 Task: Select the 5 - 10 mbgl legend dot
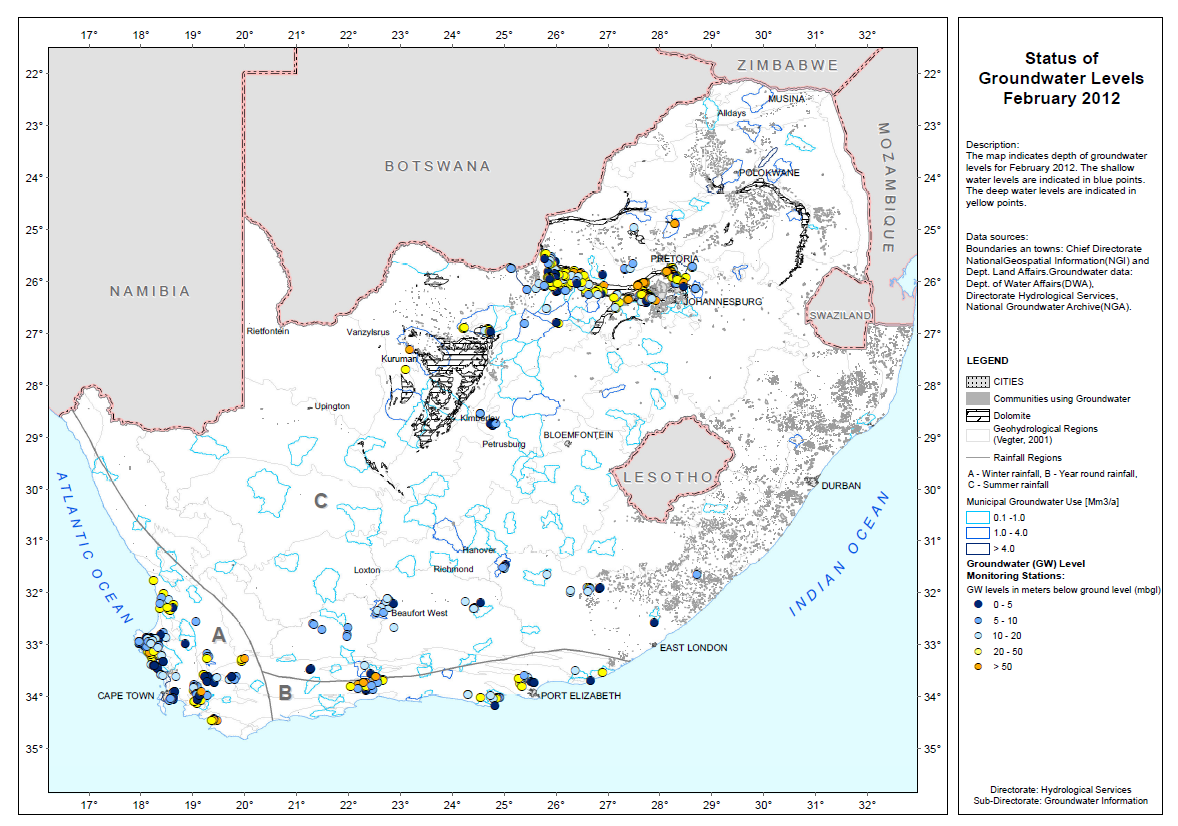pyautogui.click(x=977, y=621)
